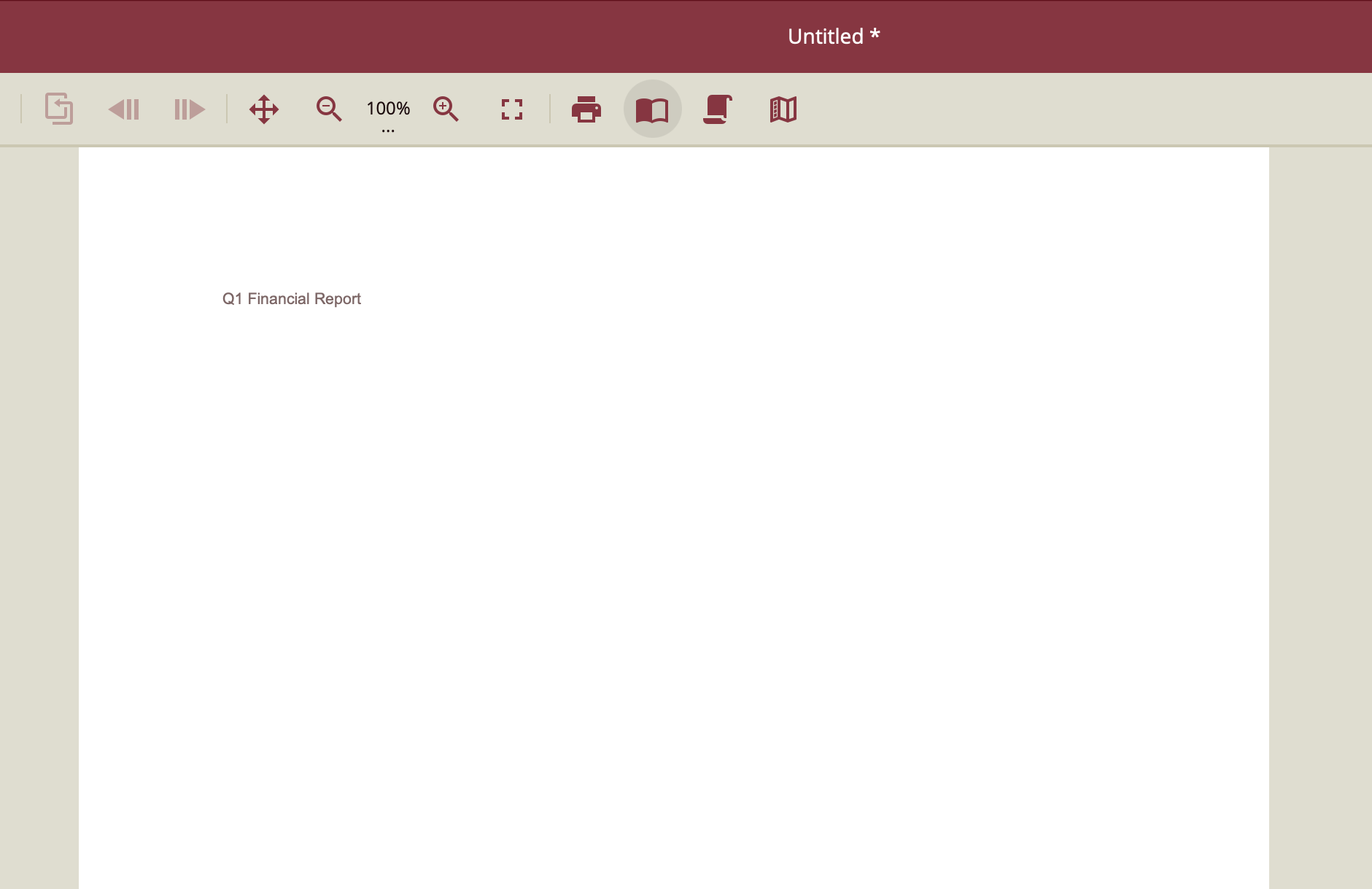
Task: Switch to the scroll page view
Action: [717, 109]
